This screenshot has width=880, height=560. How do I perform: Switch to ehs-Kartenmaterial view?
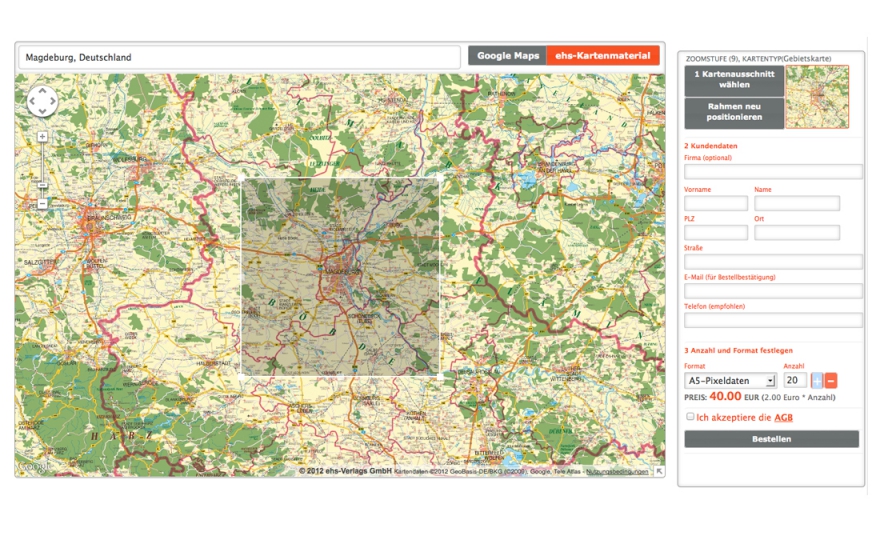[x=603, y=56]
